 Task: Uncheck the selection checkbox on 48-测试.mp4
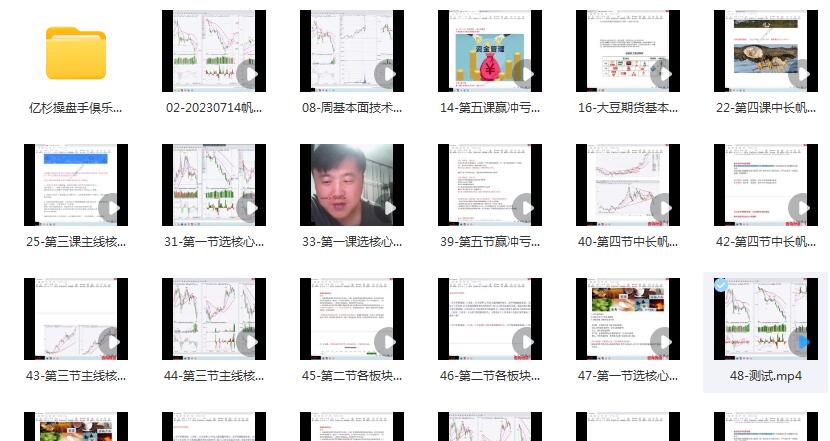(721, 285)
